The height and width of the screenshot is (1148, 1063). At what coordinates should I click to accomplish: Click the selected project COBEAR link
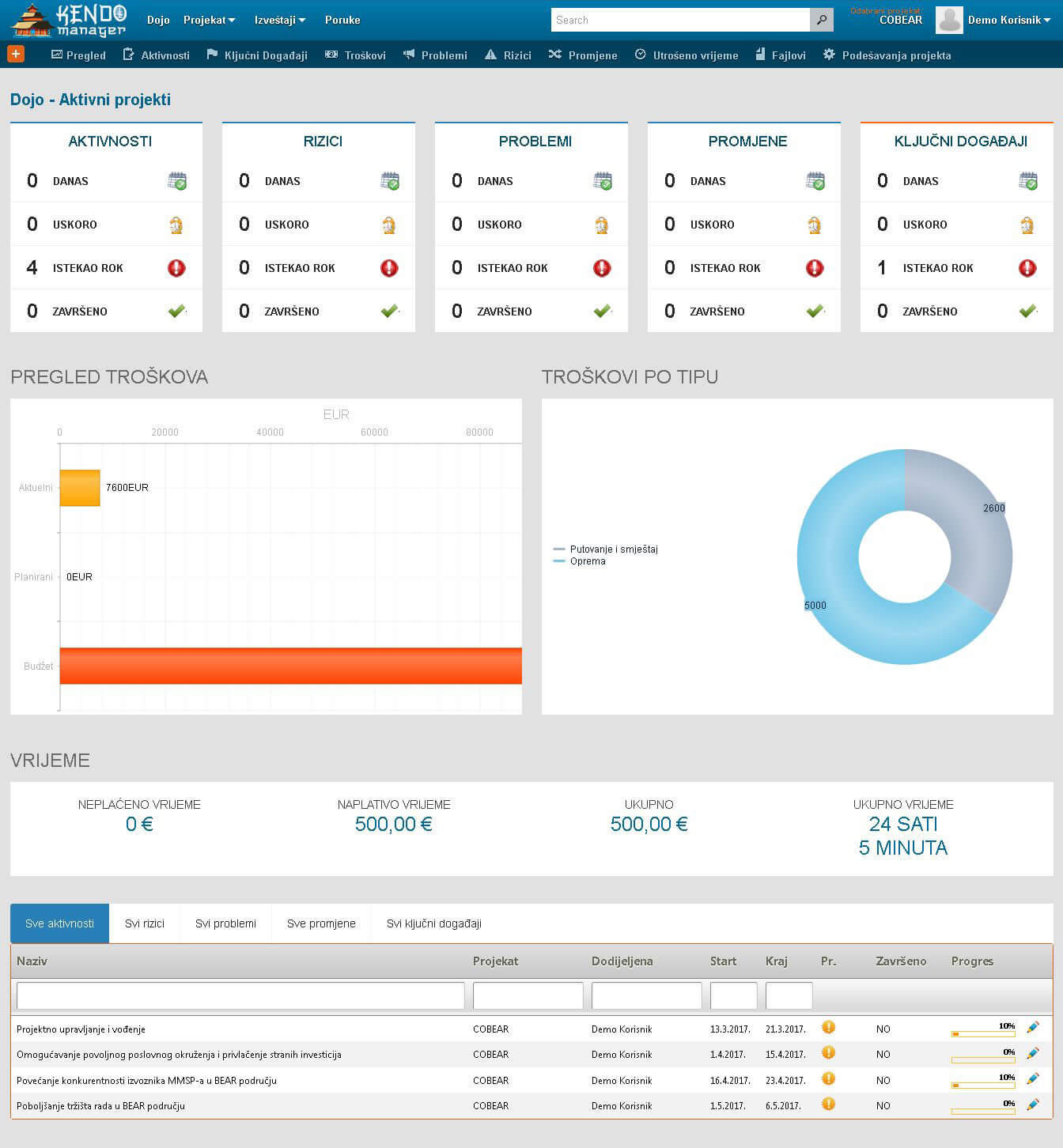pos(901,21)
